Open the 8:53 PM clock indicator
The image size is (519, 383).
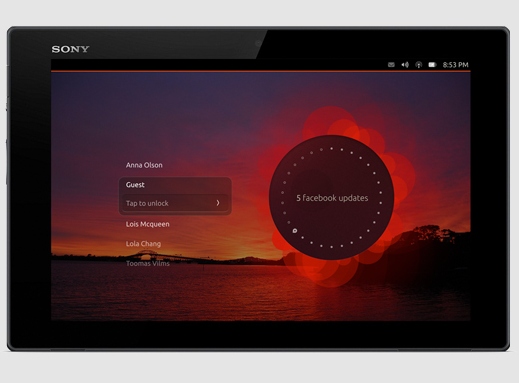tap(455, 65)
